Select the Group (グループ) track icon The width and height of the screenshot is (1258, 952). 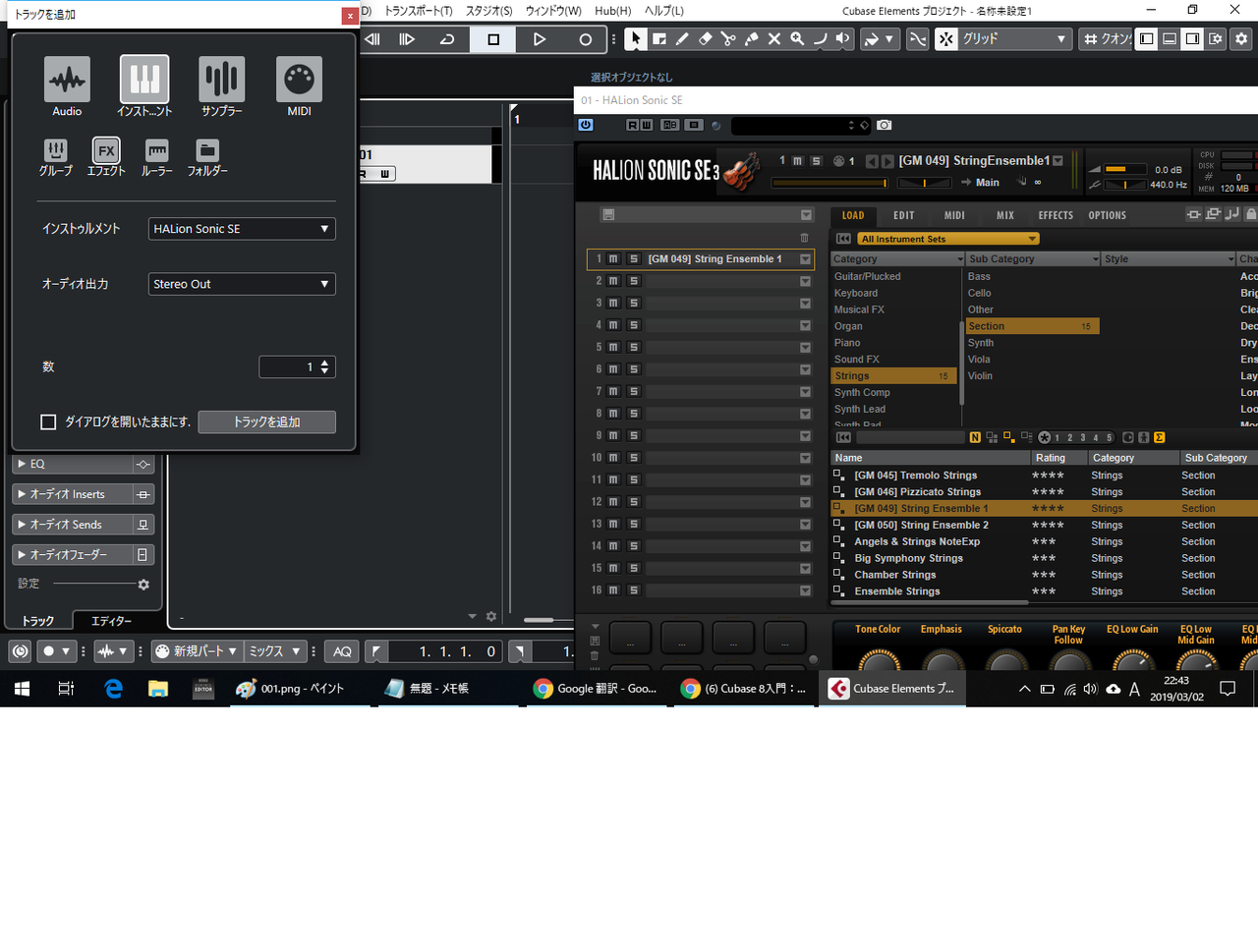click(55, 150)
